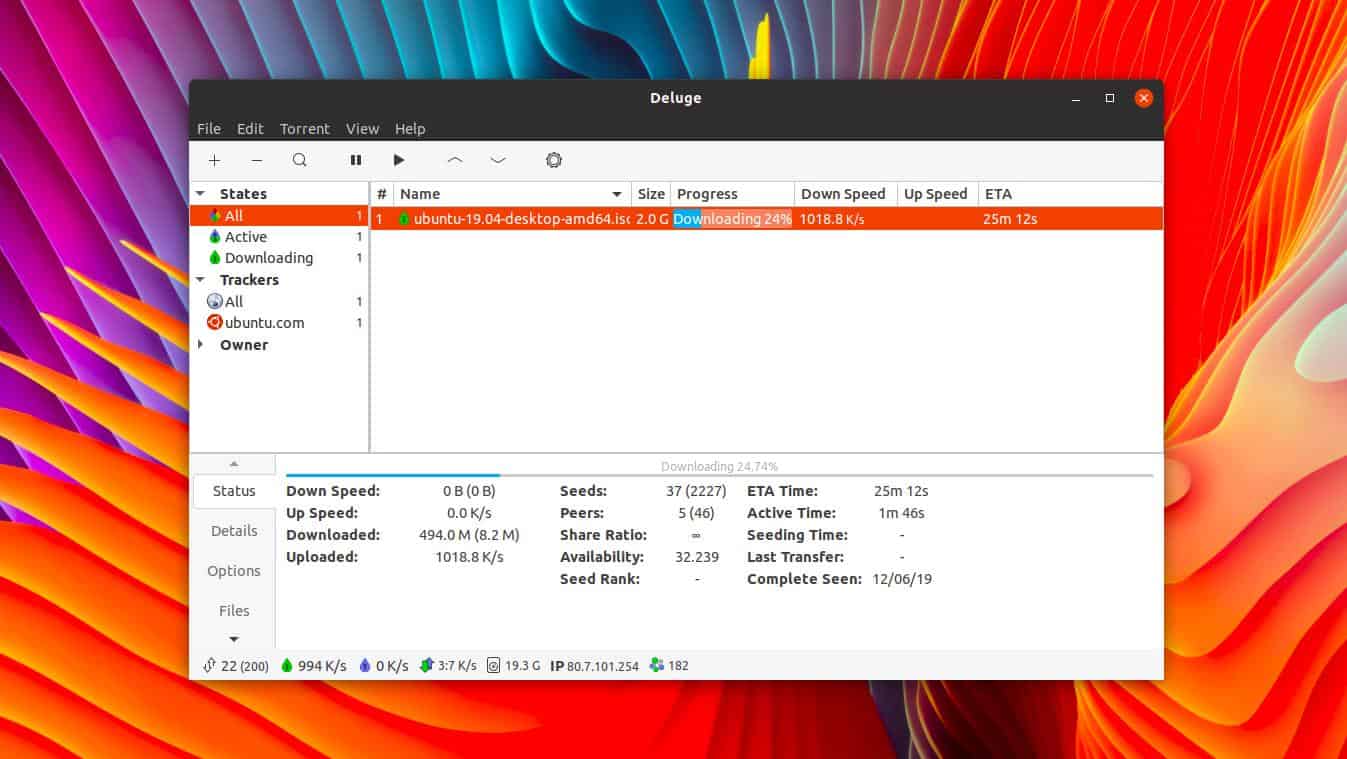The image size is (1347, 759).
Task: Maximize the Deluge window
Action: click(x=1109, y=98)
